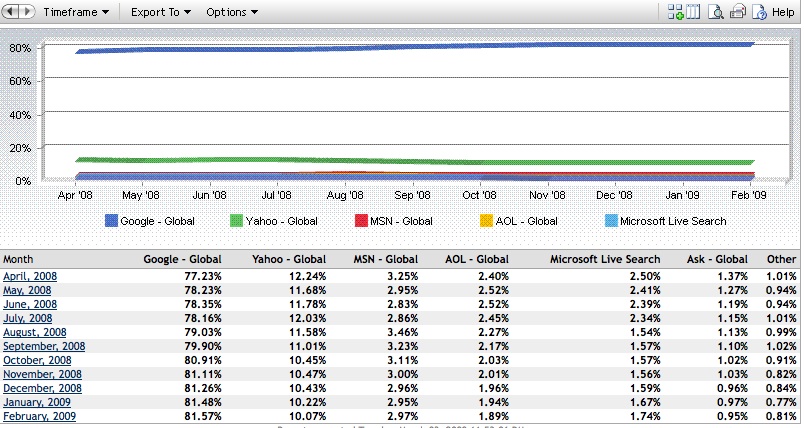This screenshot has width=804, height=428.
Task: Open the February, 2009 link
Action: click(39, 416)
